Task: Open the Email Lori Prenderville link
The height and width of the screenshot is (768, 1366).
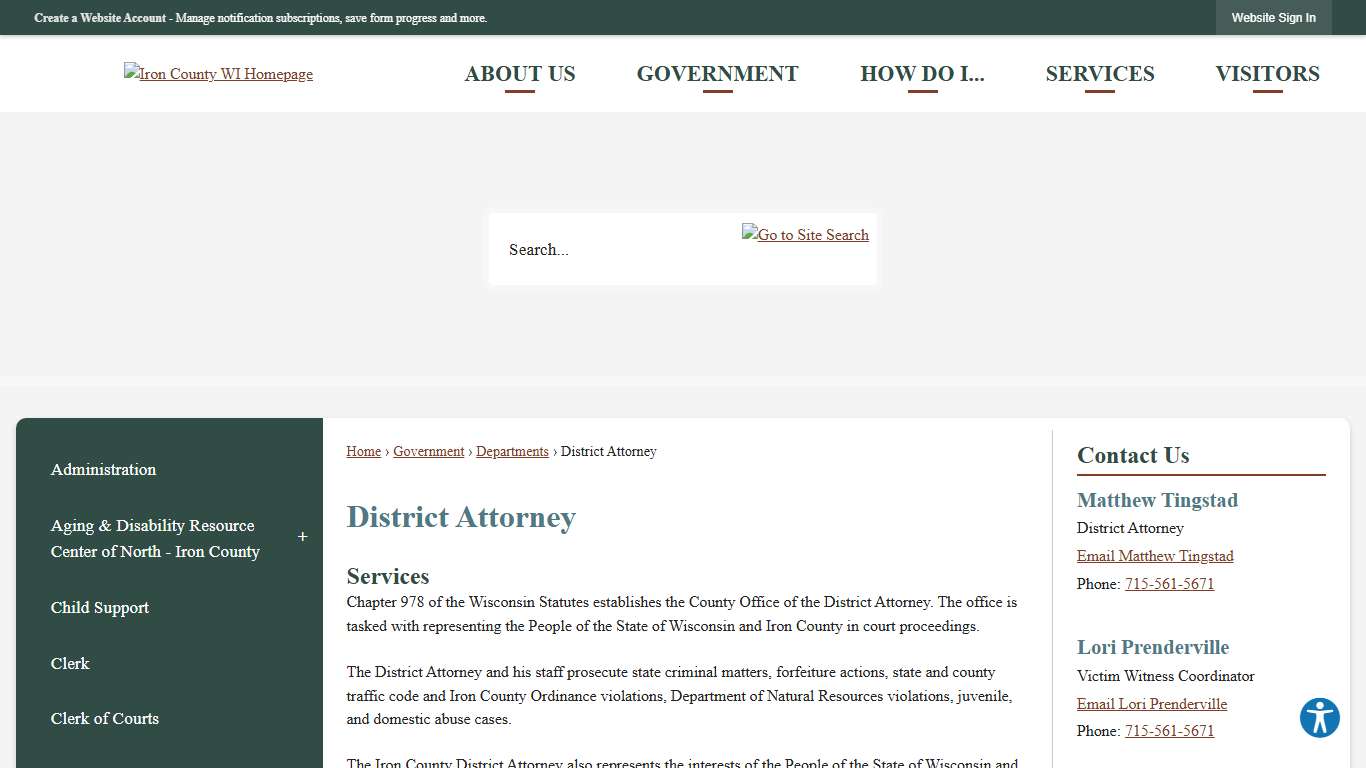Action: coord(1151,704)
